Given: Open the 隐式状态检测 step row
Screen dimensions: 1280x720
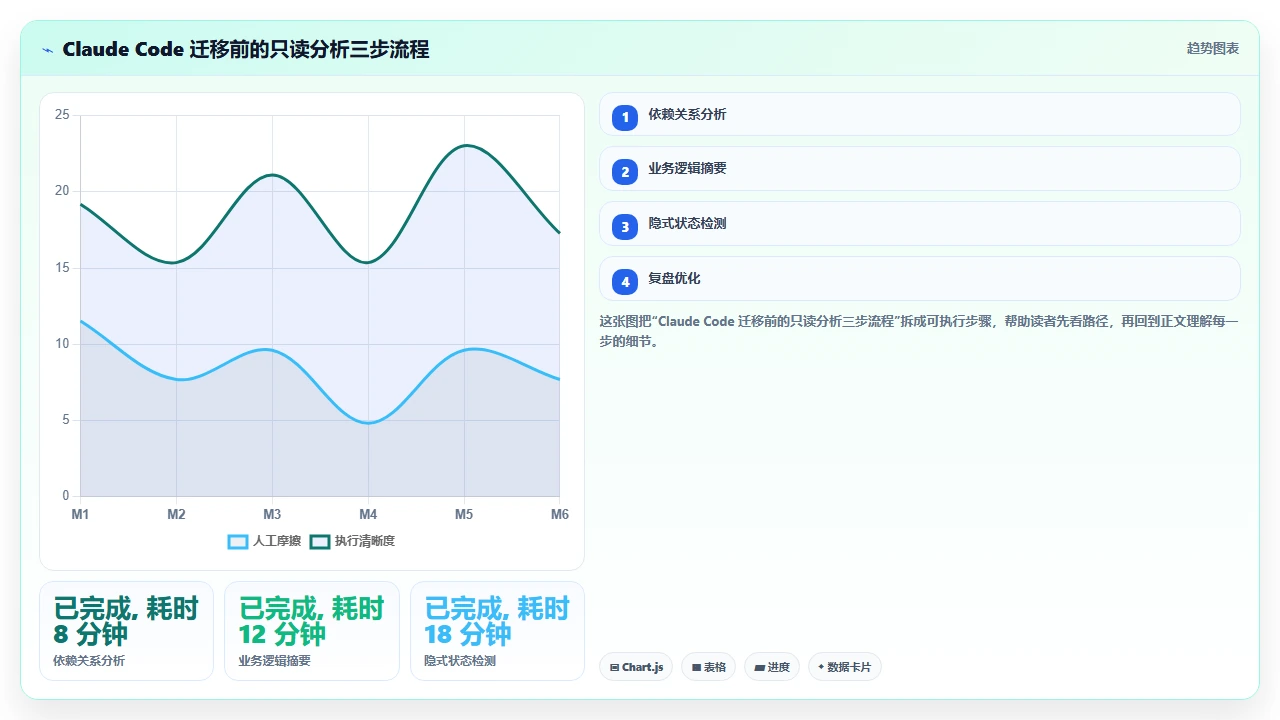Looking at the screenshot, I should (920, 224).
